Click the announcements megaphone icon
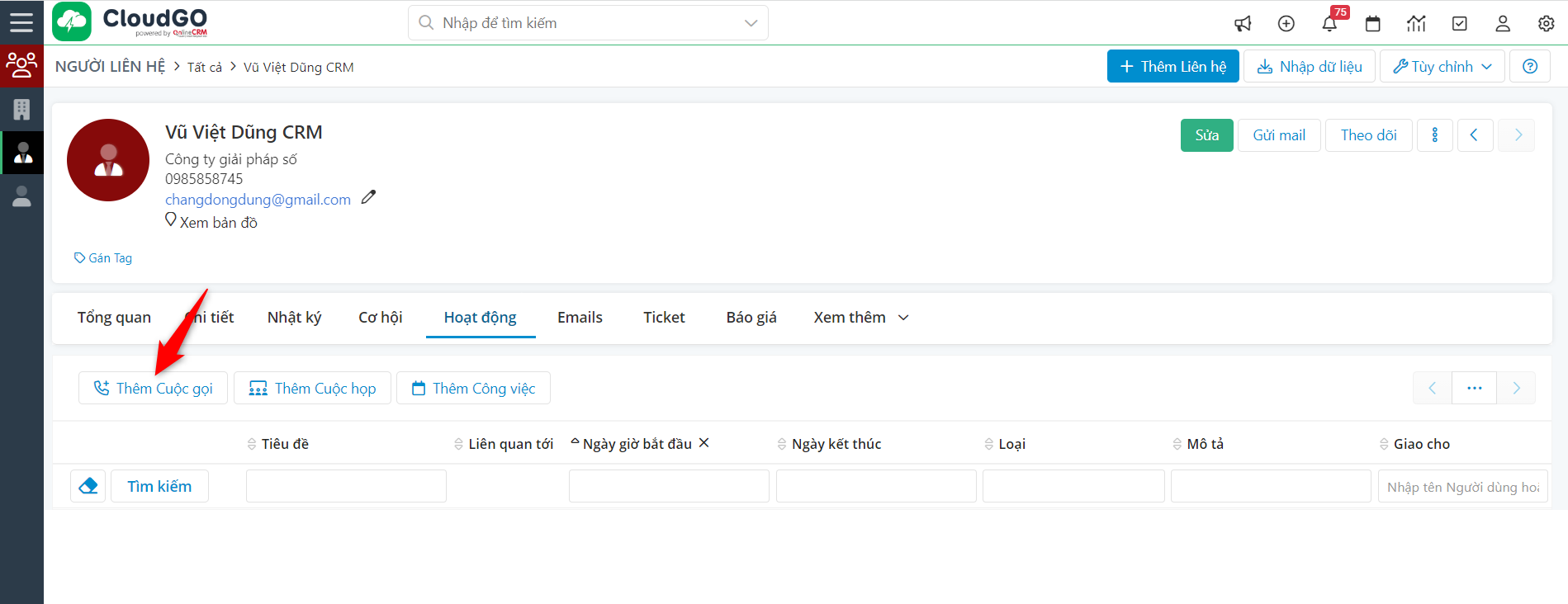The image size is (1568, 604). coord(1243,23)
